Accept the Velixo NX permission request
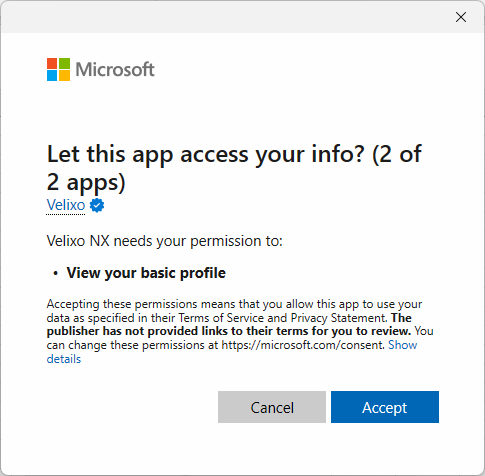 [385, 407]
